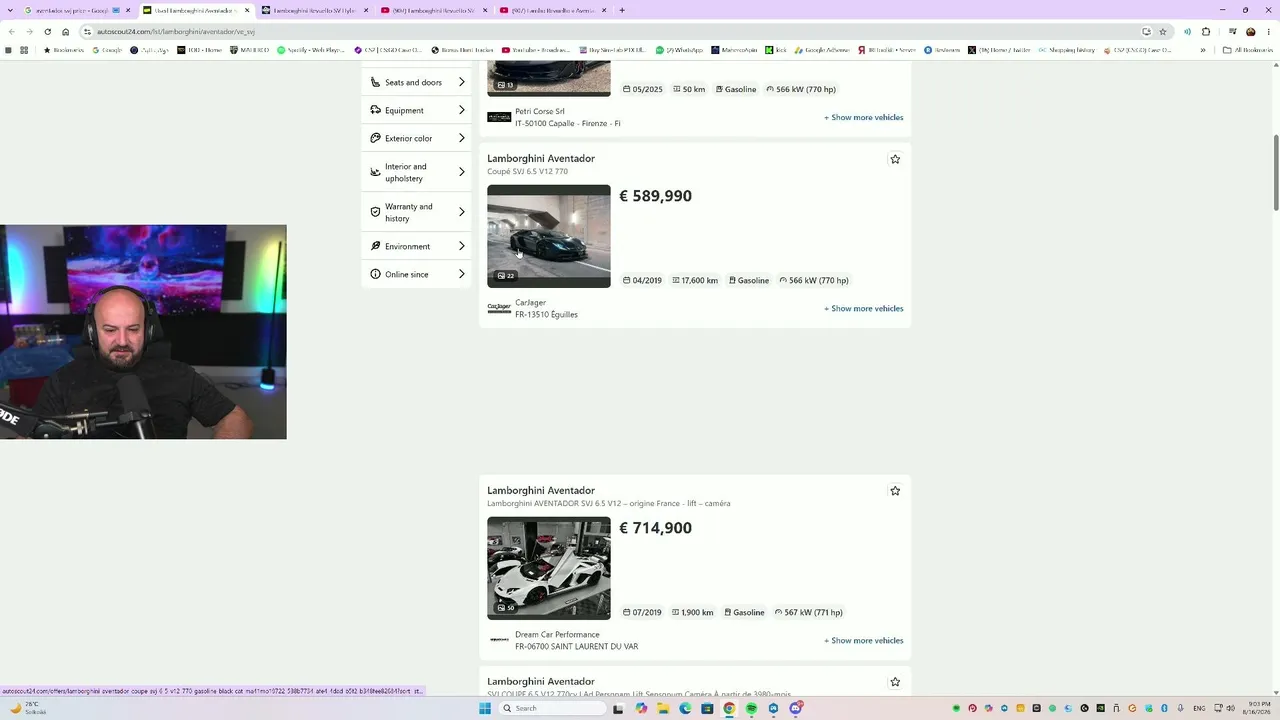Open the Chrome extensions puzzle icon
The width and height of the screenshot is (1280, 720).
click(1206, 31)
